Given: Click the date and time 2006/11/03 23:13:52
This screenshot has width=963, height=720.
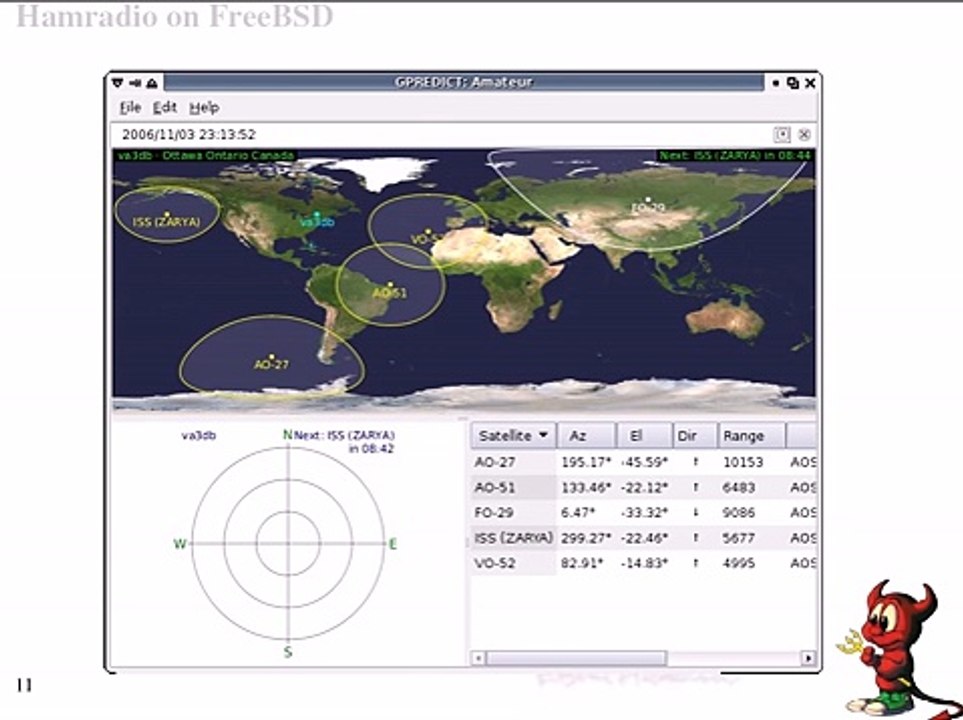Looking at the screenshot, I should (189, 135).
